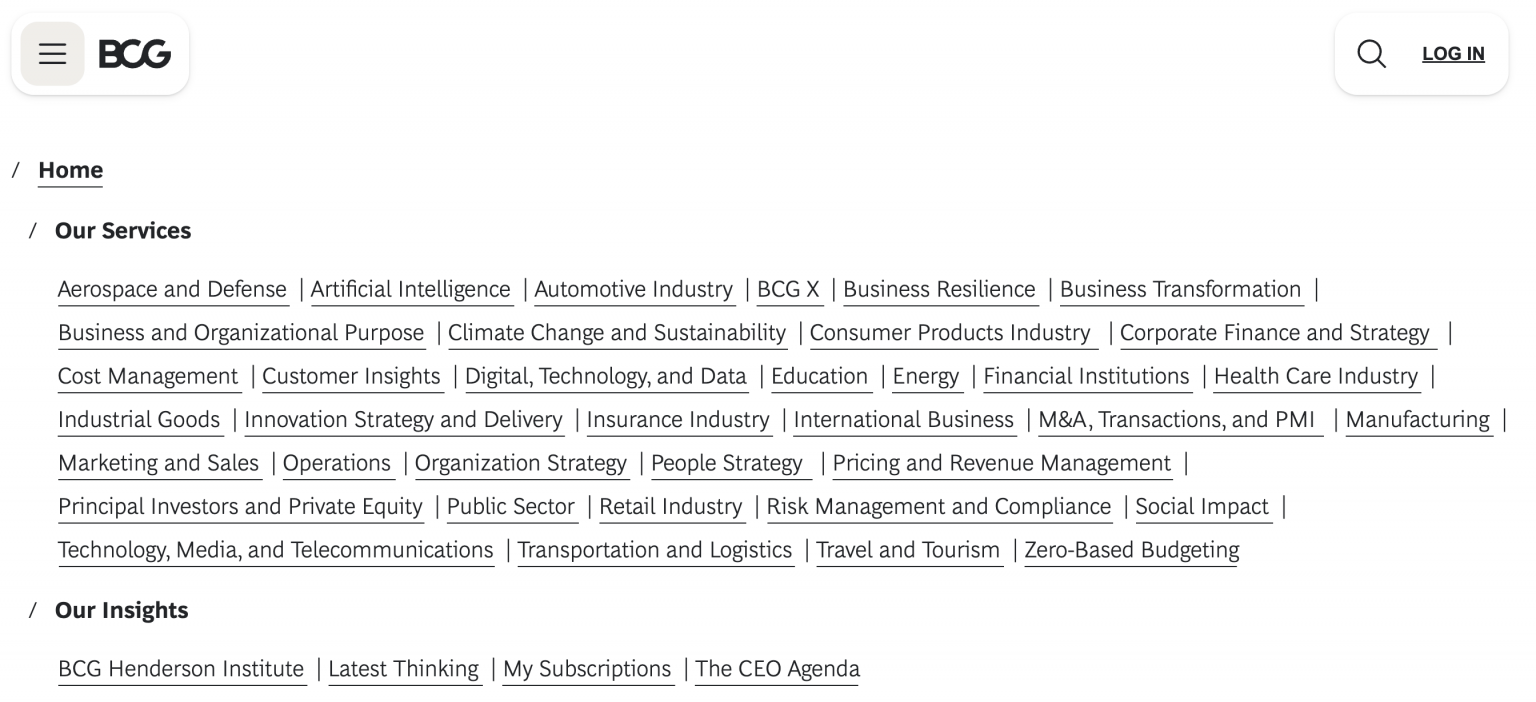
Task: Go to the Home breadcrumb link
Action: [70, 170]
